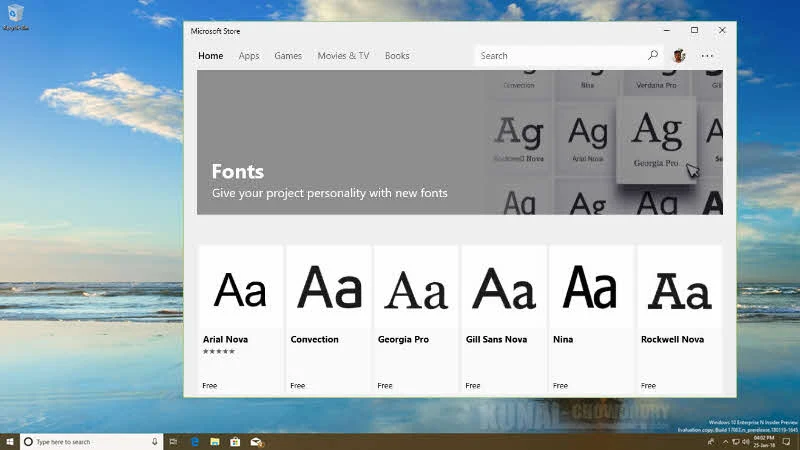Open the Movies & TV tab

(343, 56)
